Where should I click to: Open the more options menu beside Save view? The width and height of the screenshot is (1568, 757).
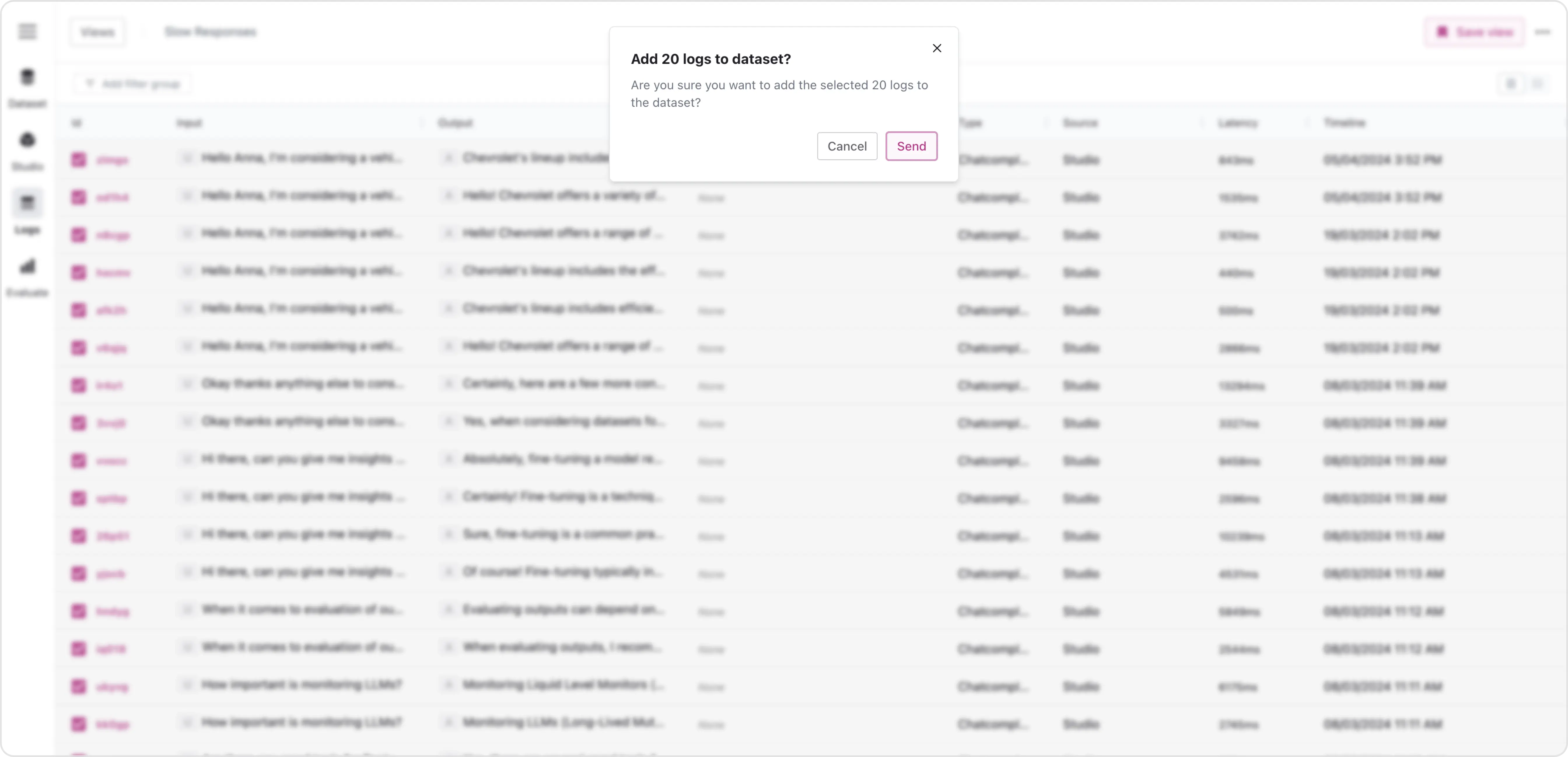click(x=1543, y=32)
